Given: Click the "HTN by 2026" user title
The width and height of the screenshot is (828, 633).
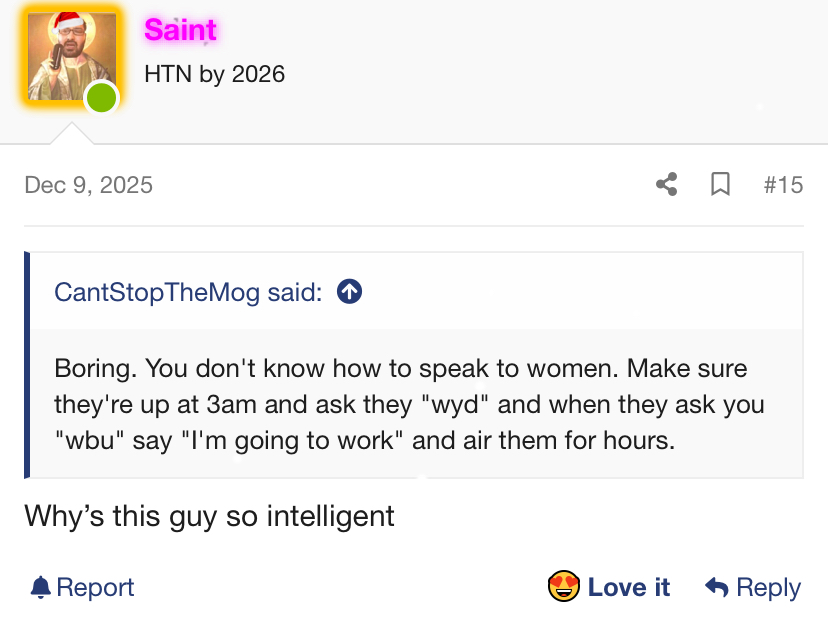Looking at the screenshot, I should [214, 74].
